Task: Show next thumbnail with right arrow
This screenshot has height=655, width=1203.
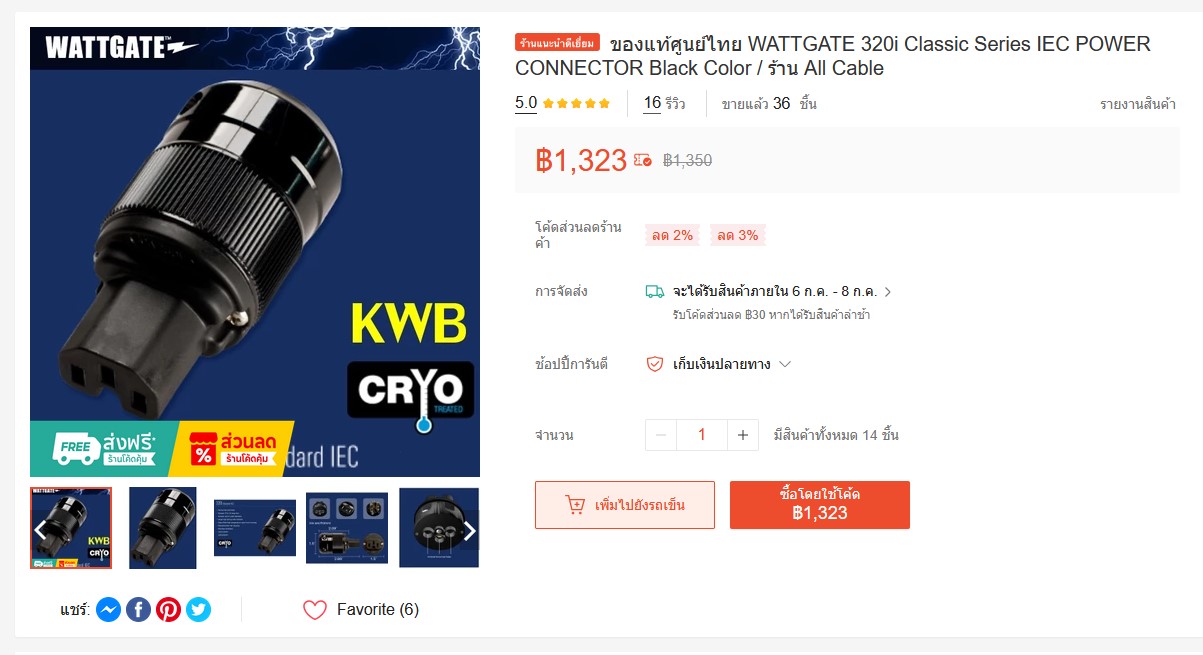Action: tap(469, 530)
